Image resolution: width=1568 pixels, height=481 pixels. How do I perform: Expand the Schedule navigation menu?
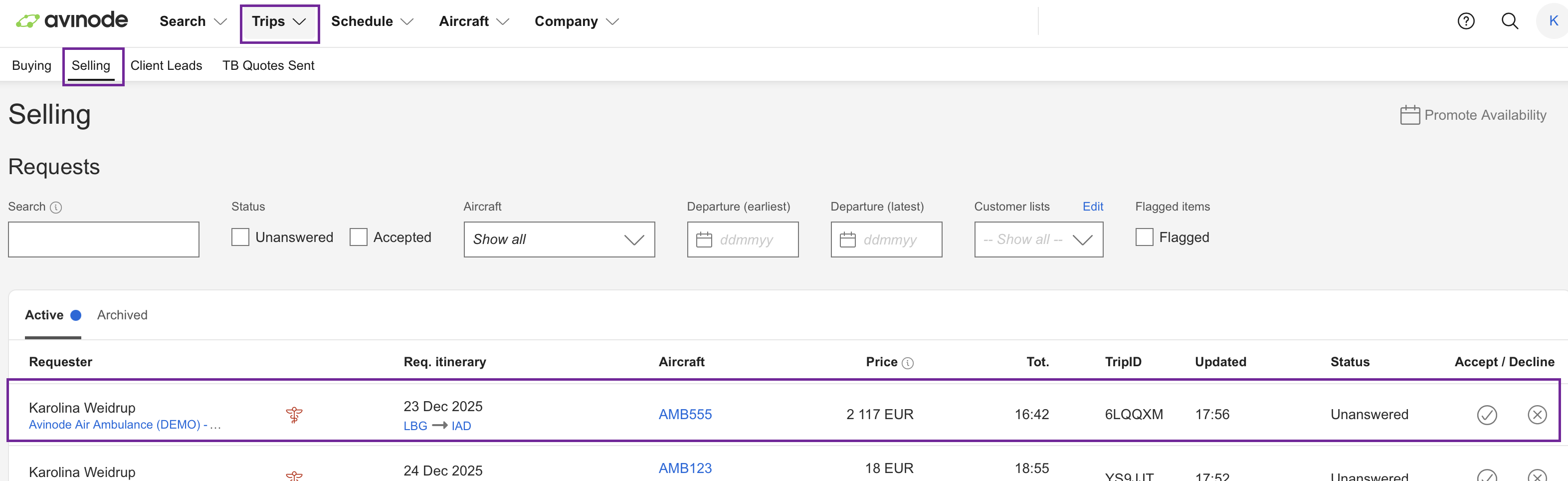pos(372,21)
